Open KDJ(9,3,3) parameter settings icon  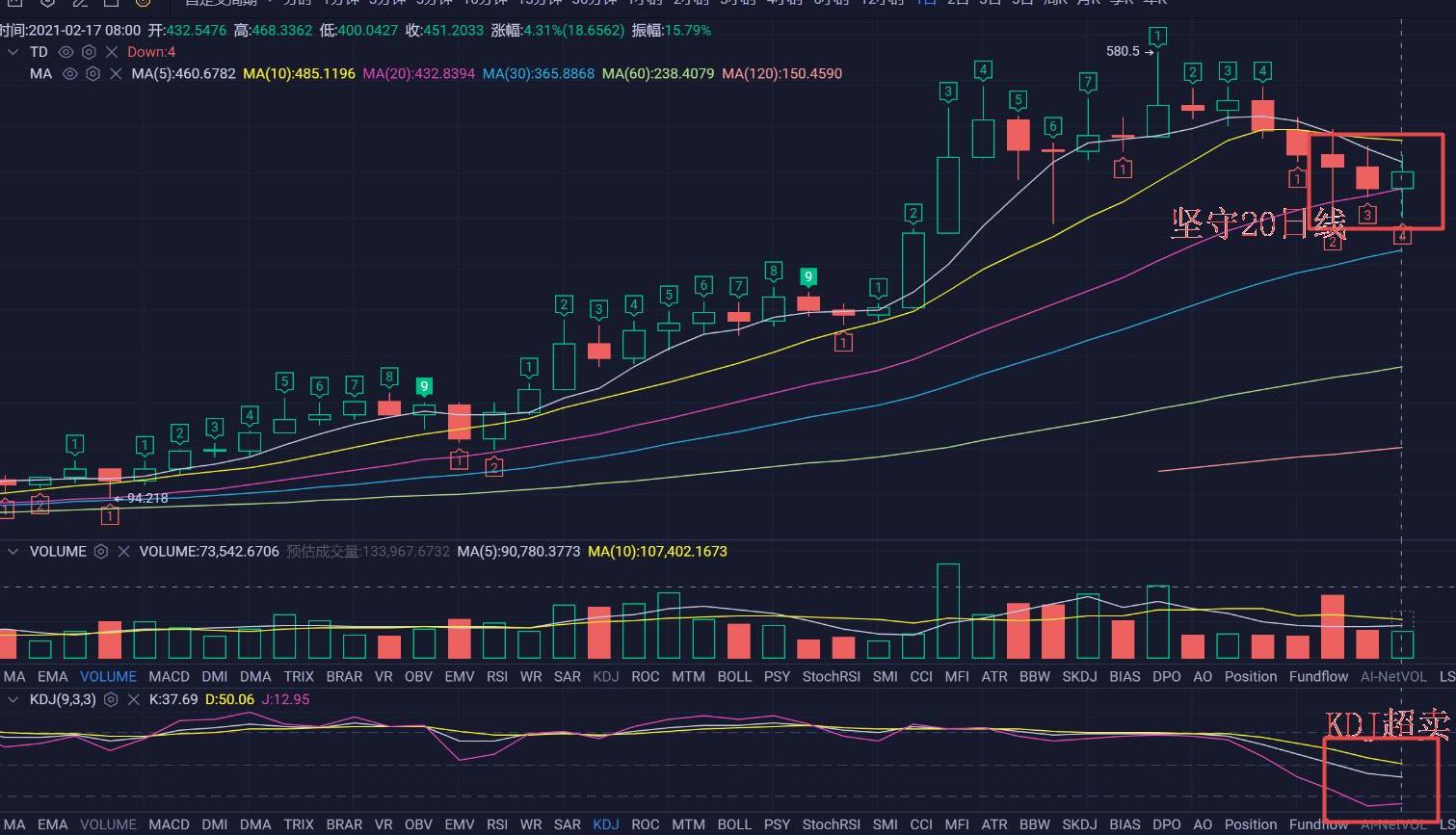pyautogui.click(x=110, y=699)
